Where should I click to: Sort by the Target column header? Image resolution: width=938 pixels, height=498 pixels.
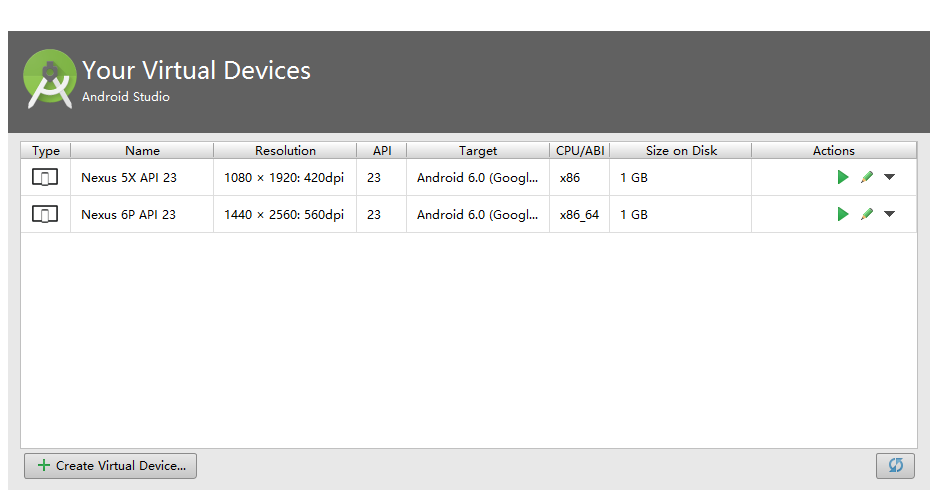(x=478, y=151)
